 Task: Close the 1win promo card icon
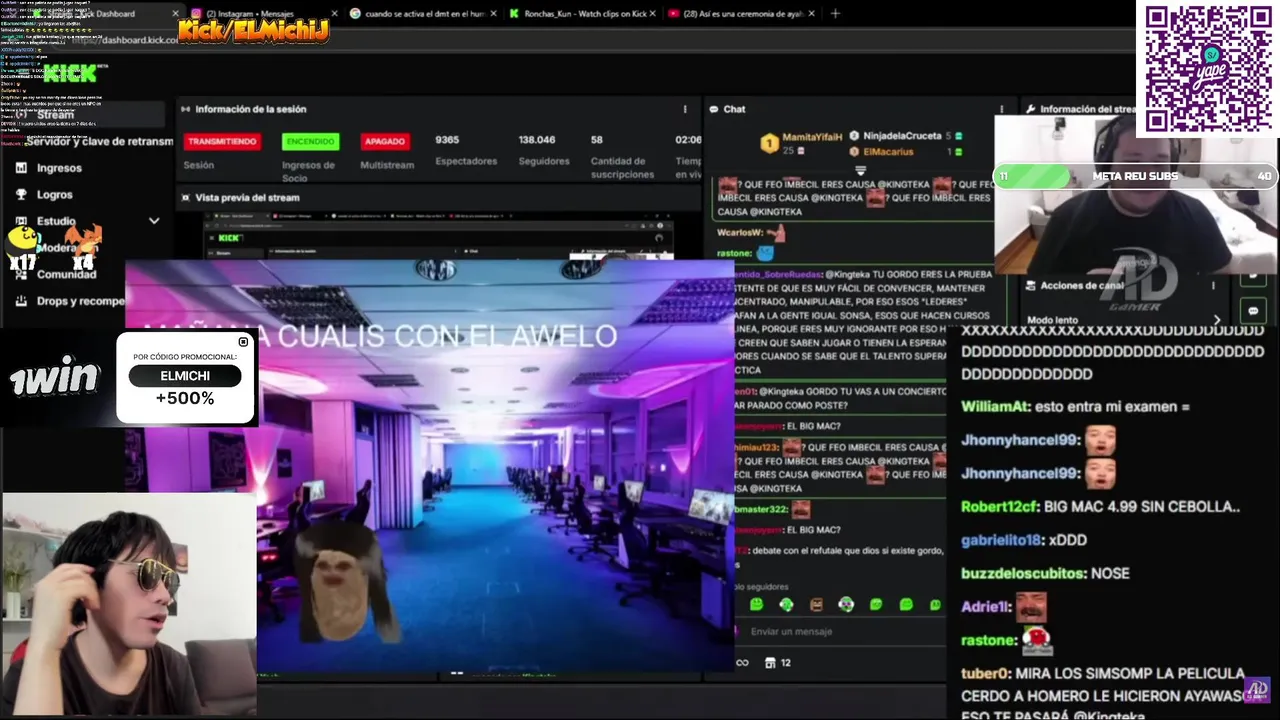243,342
